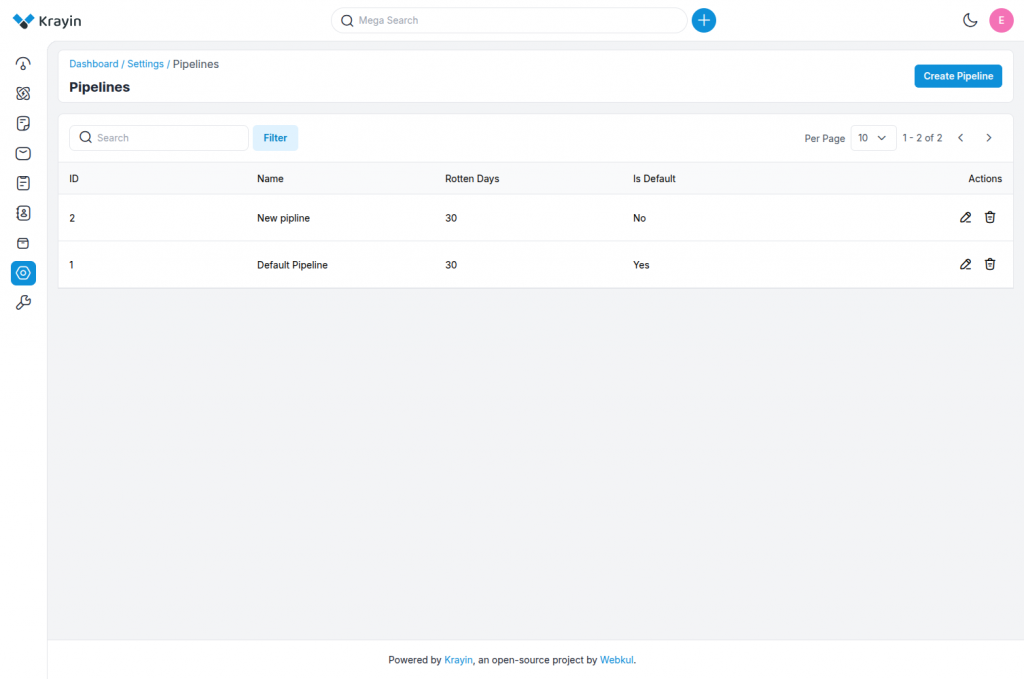Open the Products sidebar icon
1024x679 pixels.
(x=23, y=244)
